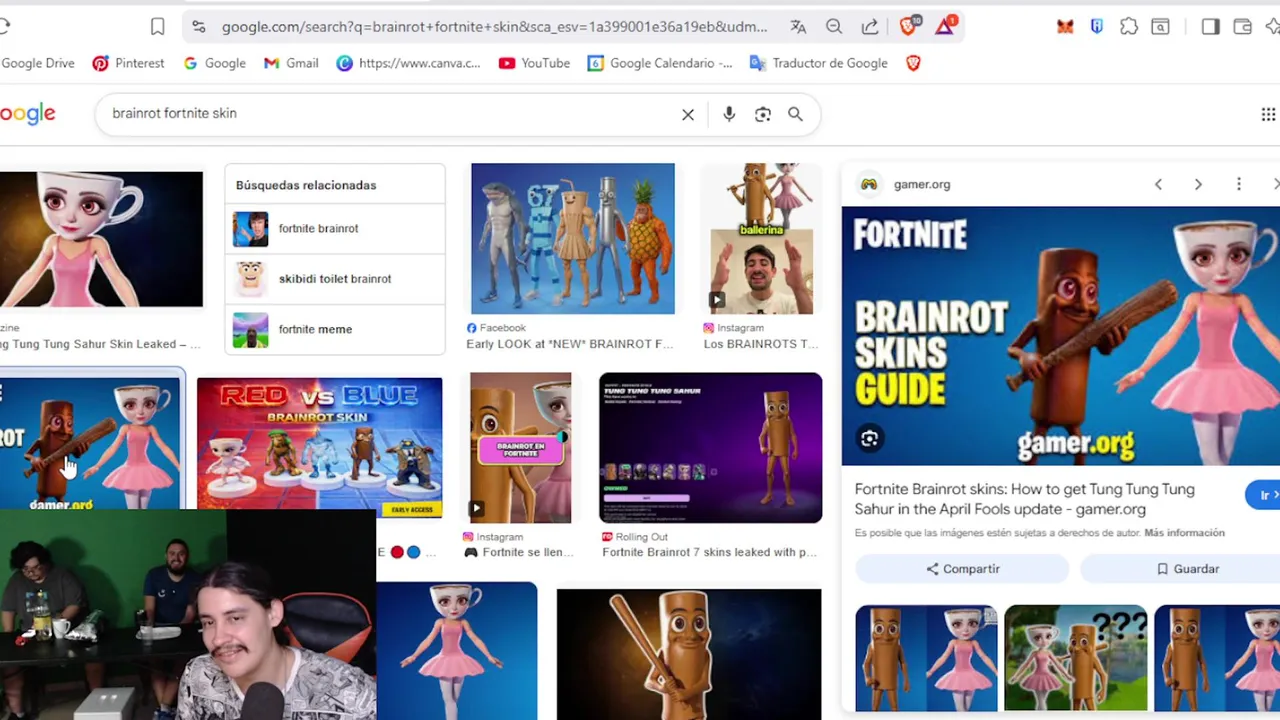Toggle the browser sidebar panel icon
This screenshot has height=720, width=1280.
click(1210, 27)
